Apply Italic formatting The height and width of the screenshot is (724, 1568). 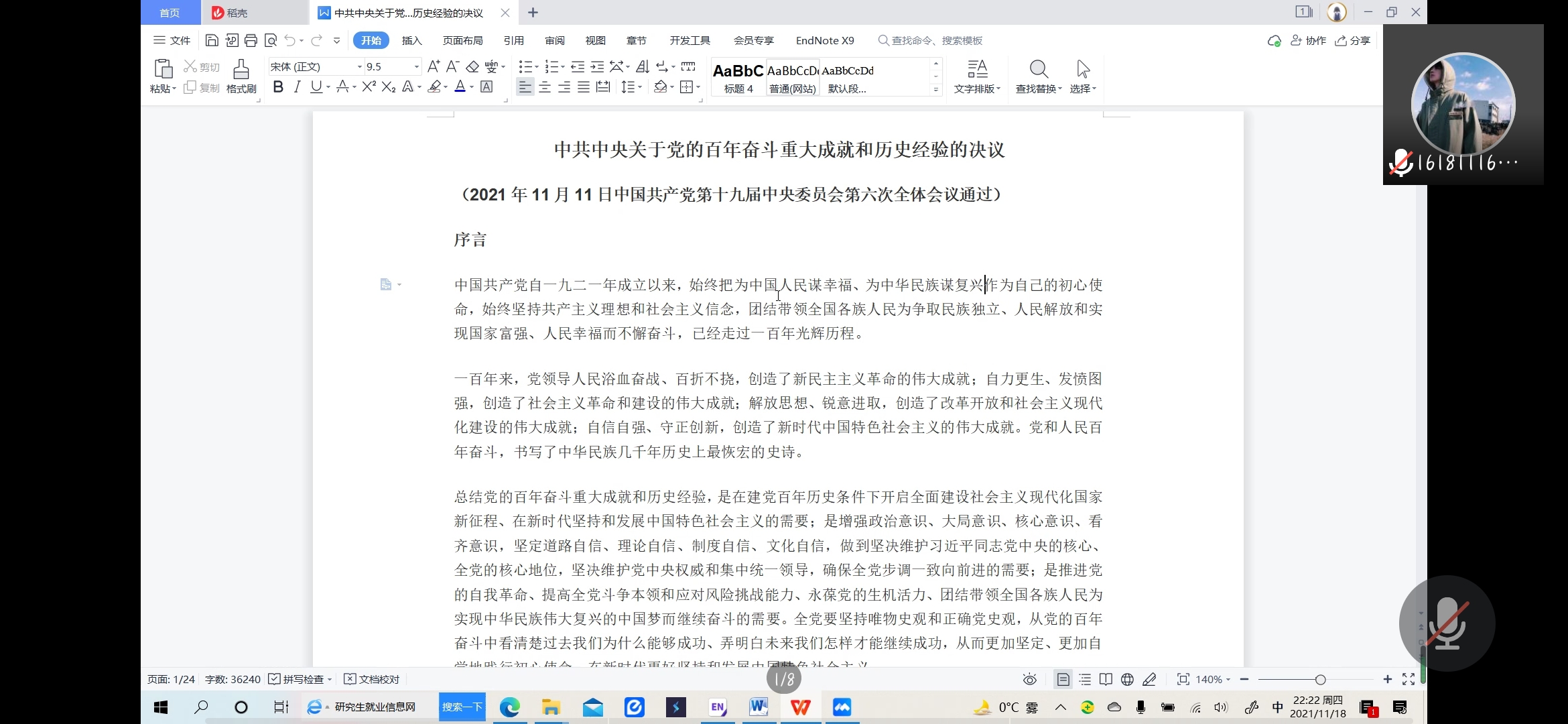pos(298,87)
